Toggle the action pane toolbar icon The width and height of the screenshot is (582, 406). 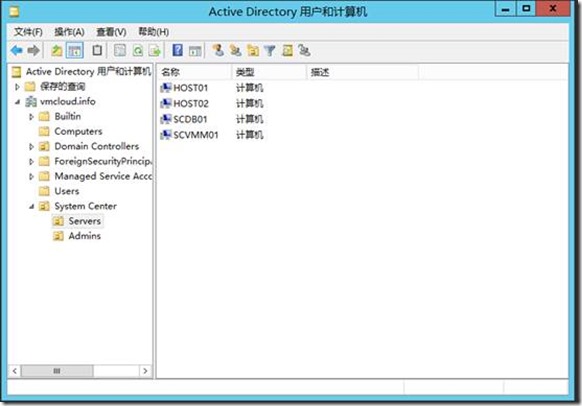pyautogui.click(x=195, y=51)
